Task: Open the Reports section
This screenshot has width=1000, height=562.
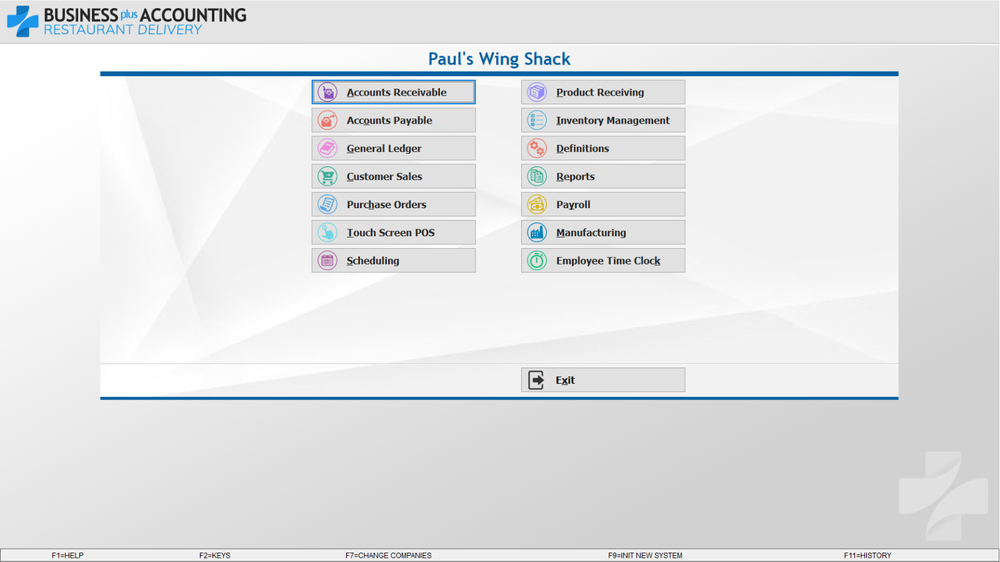Action: tap(603, 176)
